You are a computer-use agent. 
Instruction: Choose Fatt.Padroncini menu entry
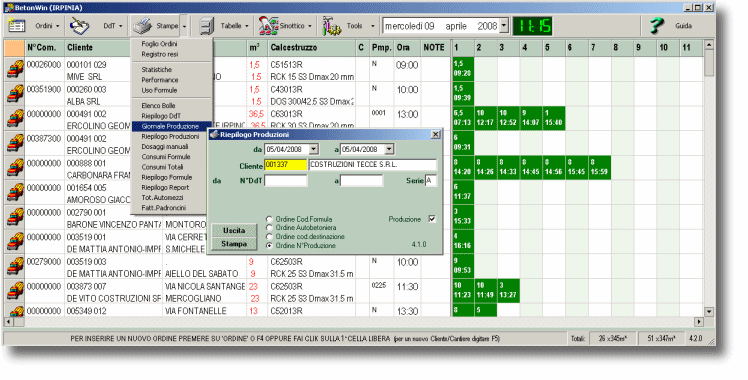164,208
